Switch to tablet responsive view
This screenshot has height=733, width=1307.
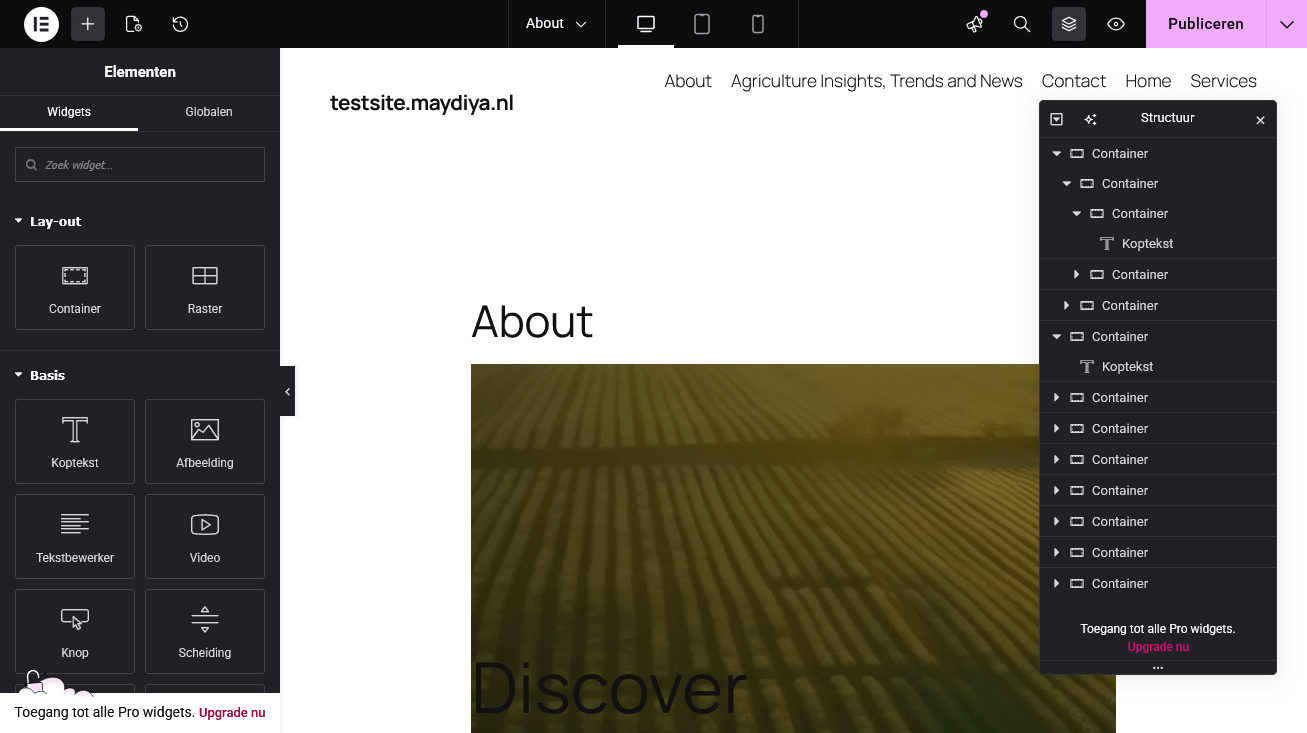click(x=702, y=24)
